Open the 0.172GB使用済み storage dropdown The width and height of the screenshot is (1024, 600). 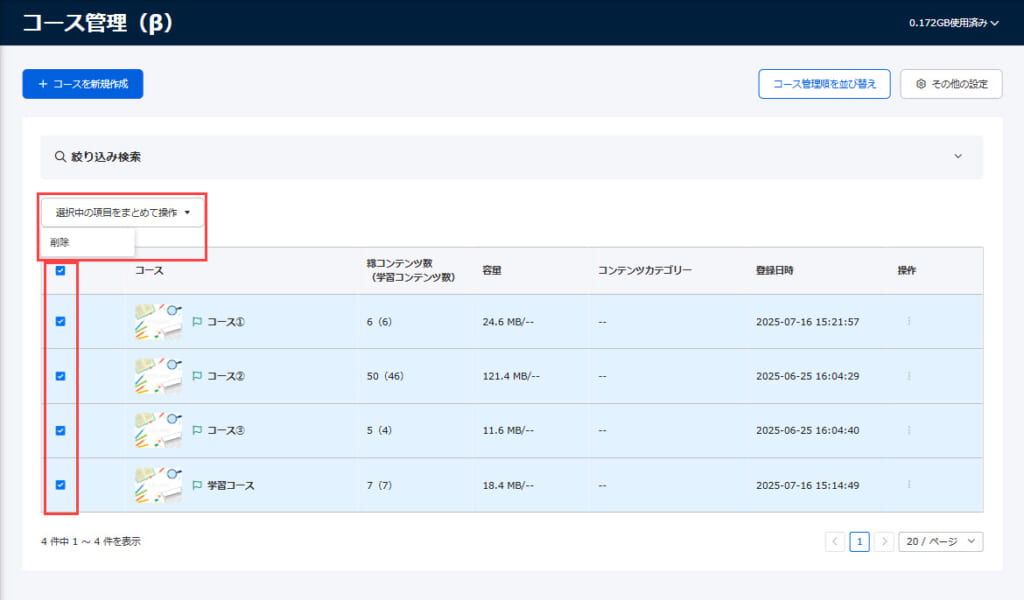[x=953, y=23]
